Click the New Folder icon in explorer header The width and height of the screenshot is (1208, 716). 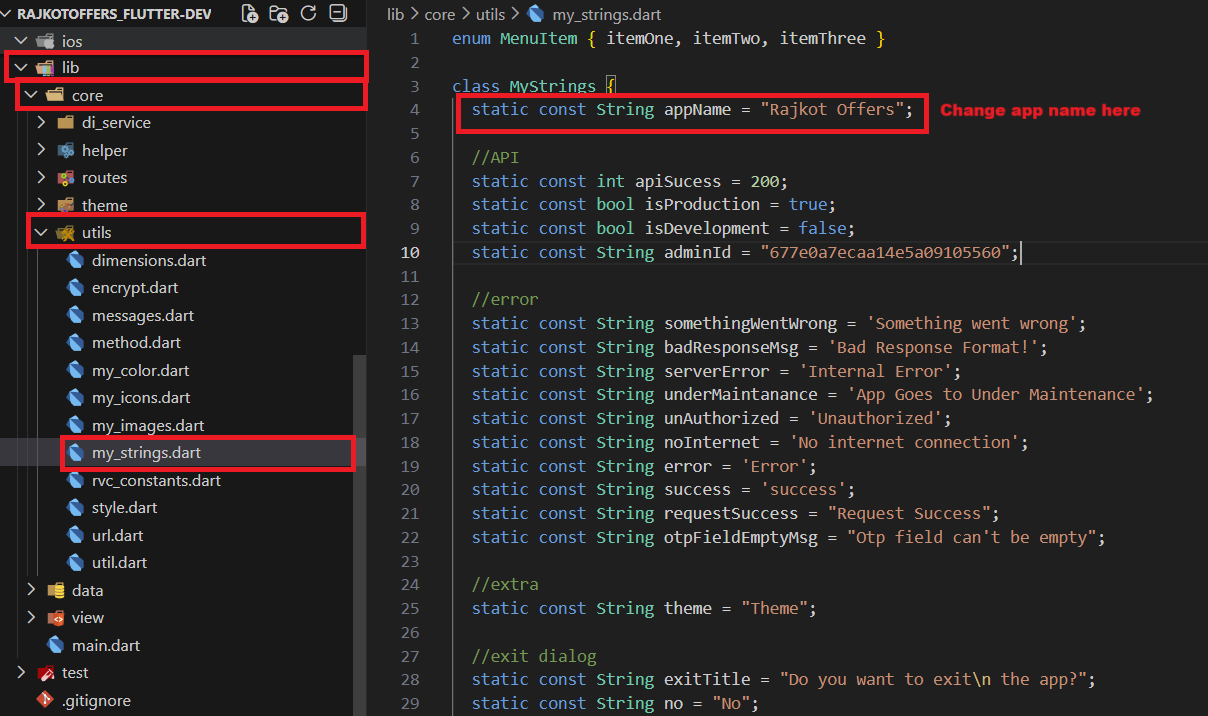tap(279, 14)
